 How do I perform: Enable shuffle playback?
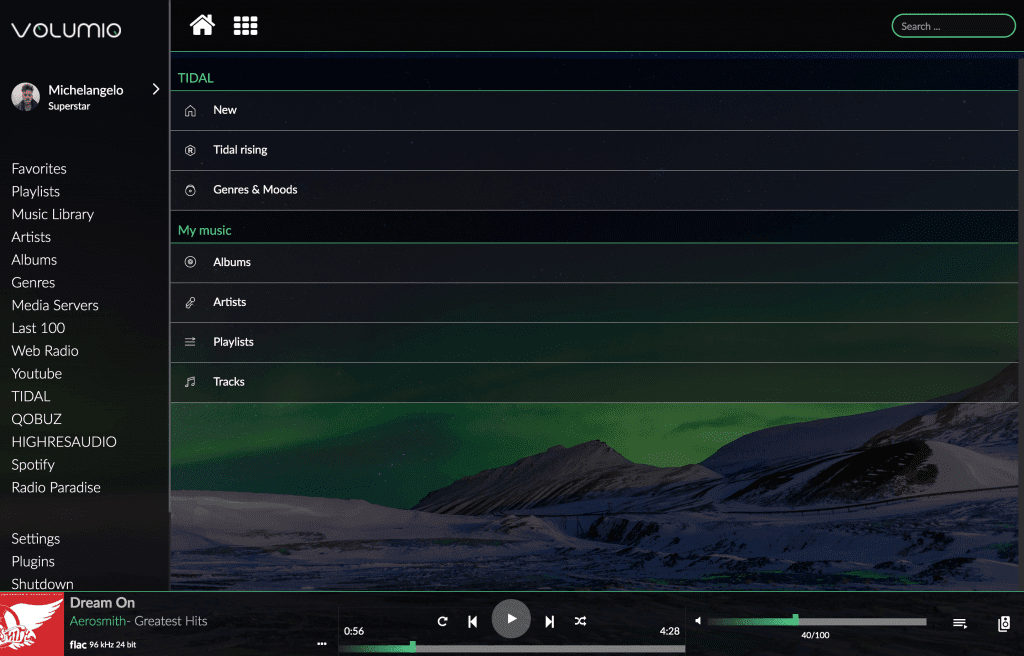[x=580, y=620]
